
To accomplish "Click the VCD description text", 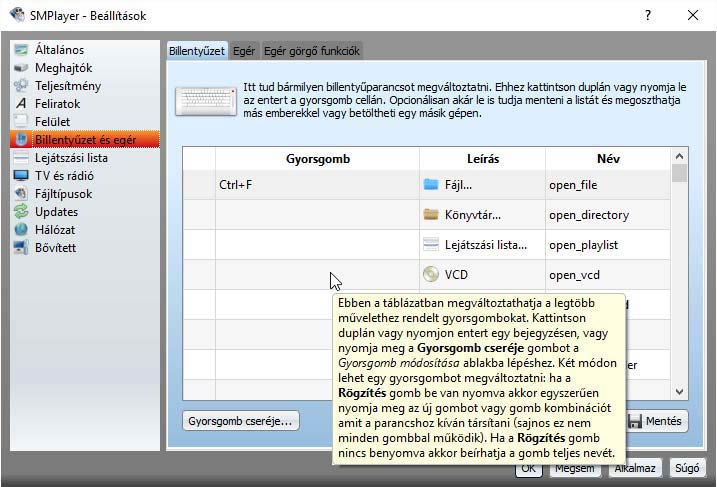I will pyautogui.click(x=456, y=275).
